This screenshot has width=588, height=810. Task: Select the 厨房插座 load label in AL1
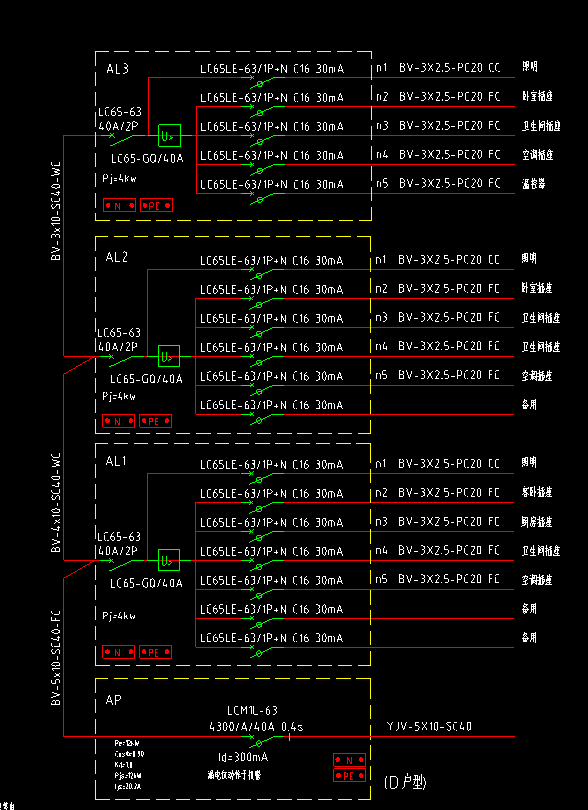pyautogui.click(x=537, y=521)
